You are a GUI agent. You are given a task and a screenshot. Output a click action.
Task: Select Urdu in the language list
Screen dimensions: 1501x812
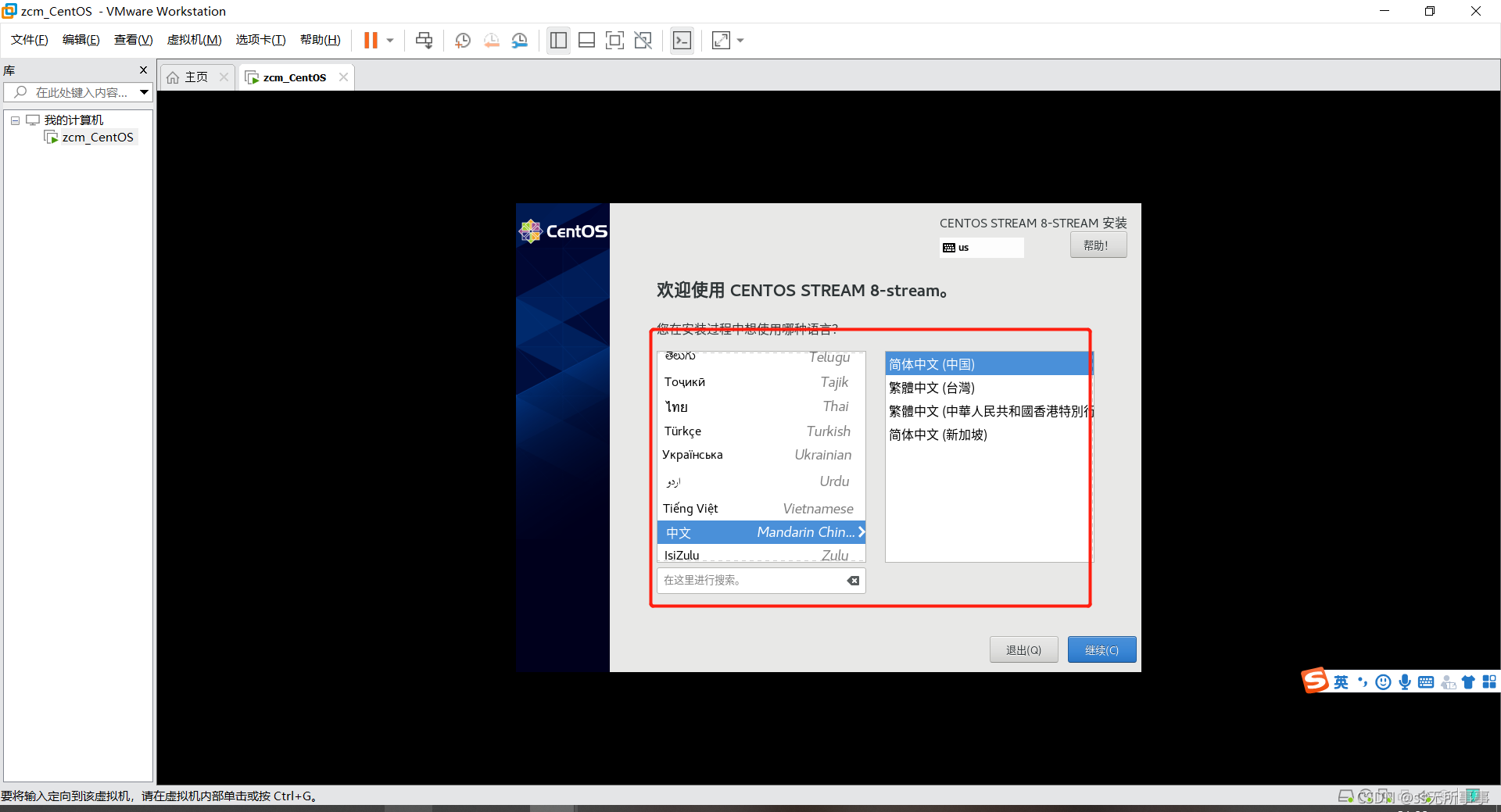coord(761,481)
